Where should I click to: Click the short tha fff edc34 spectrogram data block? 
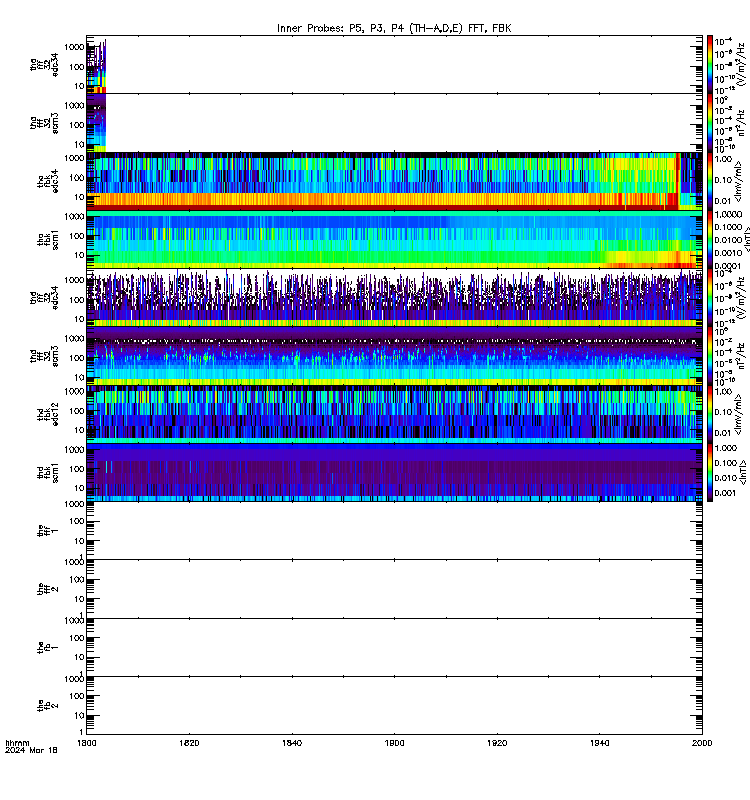pyautogui.click(x=96, y=66)
